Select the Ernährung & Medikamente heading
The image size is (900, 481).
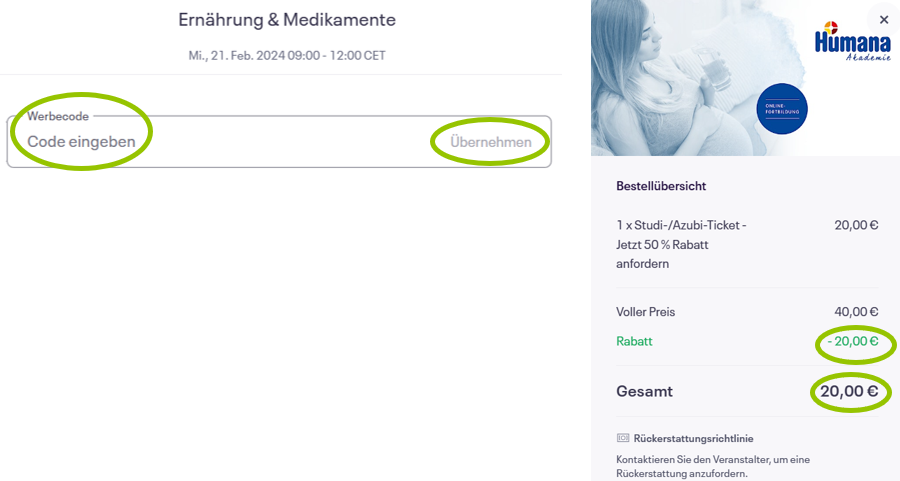[287, 20]
